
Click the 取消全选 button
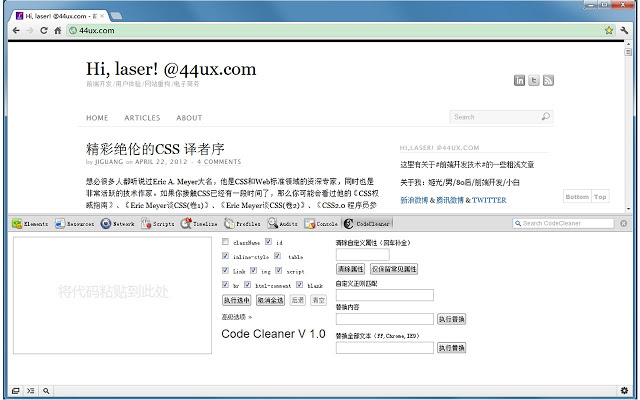point(270,300)
